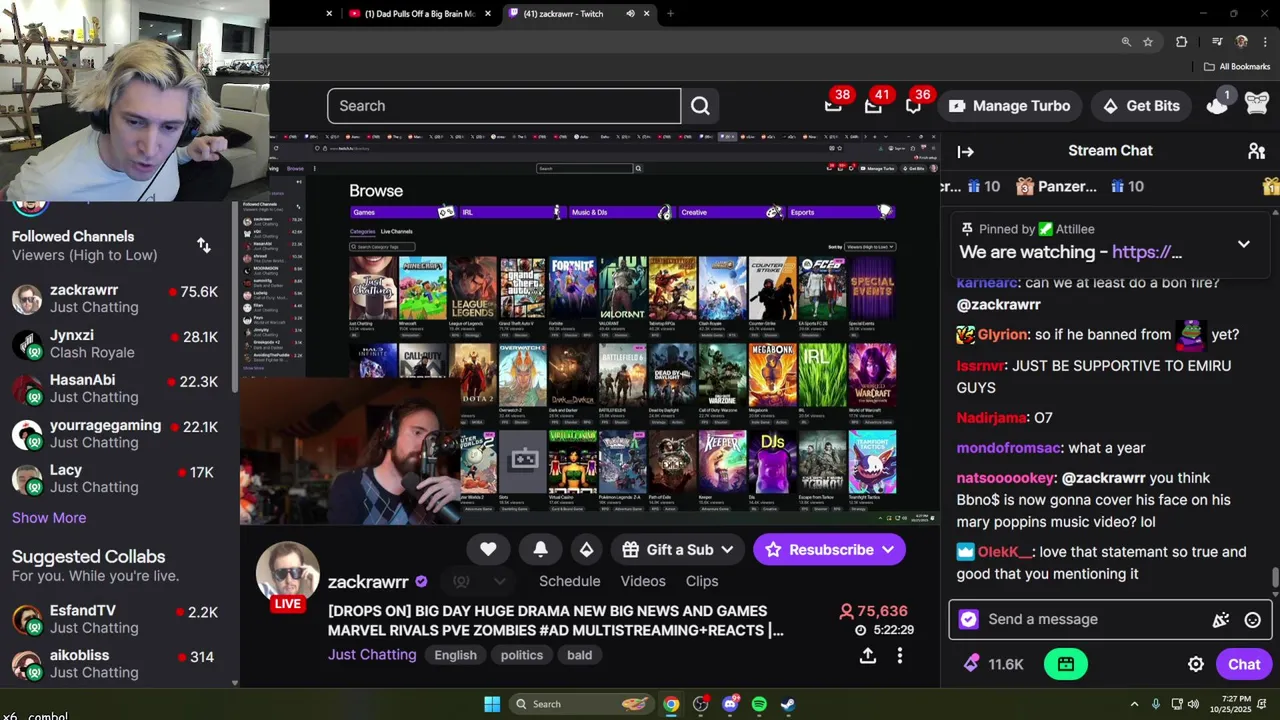Click the stream video player
1280x720 pixels.
click(589, 328)
